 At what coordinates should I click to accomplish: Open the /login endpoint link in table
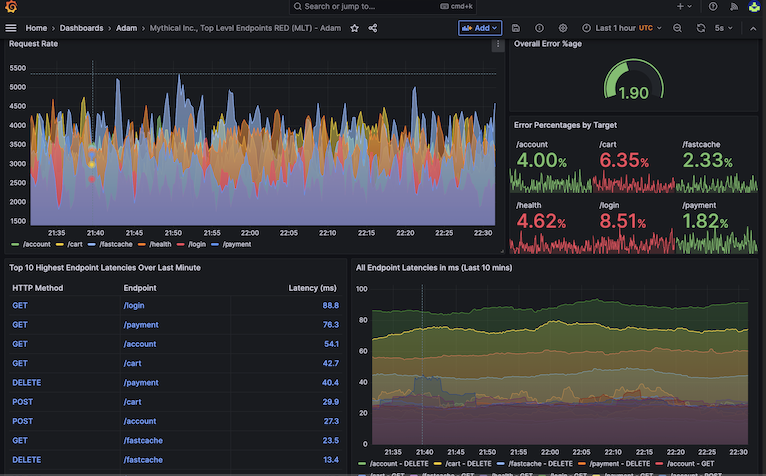tap(134, 305)
